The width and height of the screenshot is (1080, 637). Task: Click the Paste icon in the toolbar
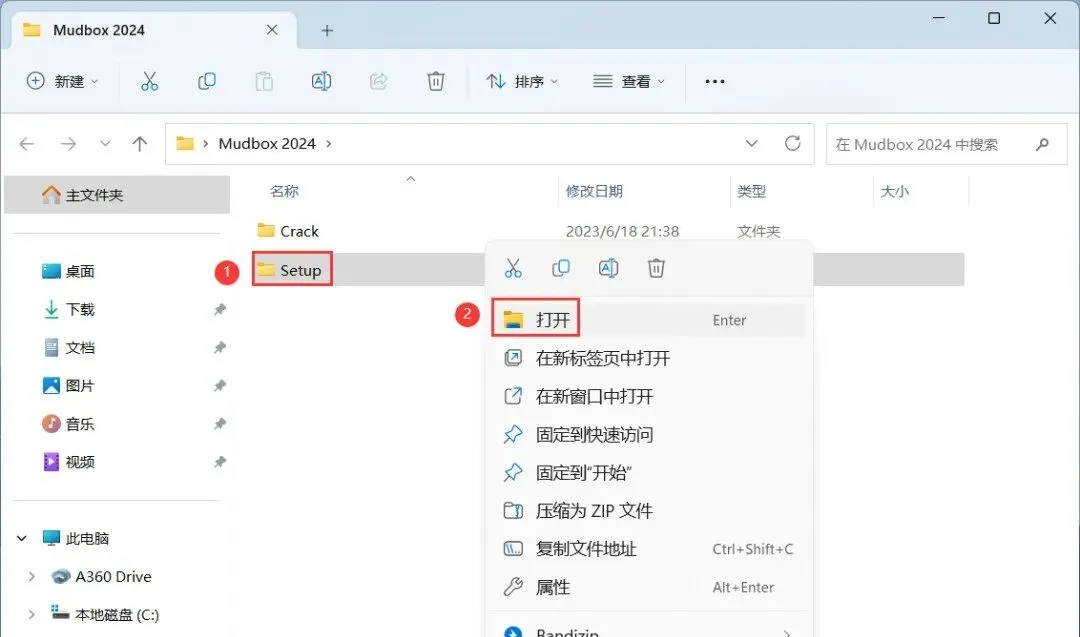tap(264, 81)
